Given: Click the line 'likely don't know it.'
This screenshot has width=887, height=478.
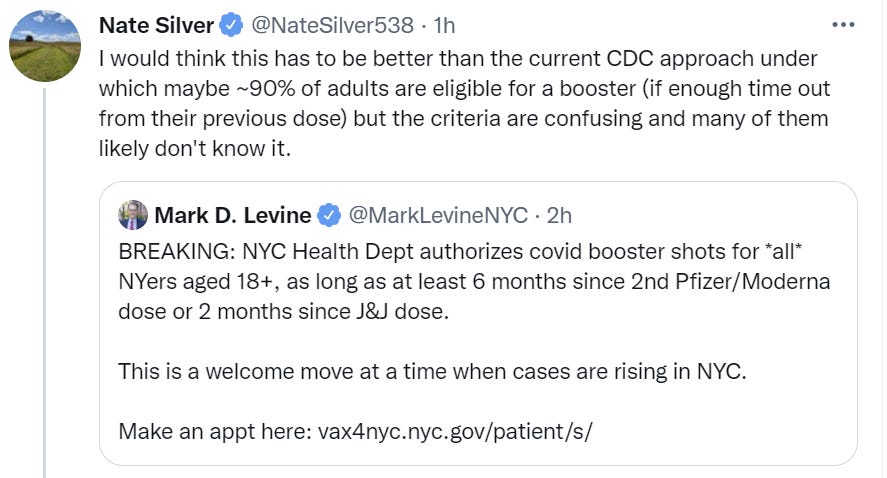Looking at the screenshot, I should pyautogui.click(x=195, y=148).
